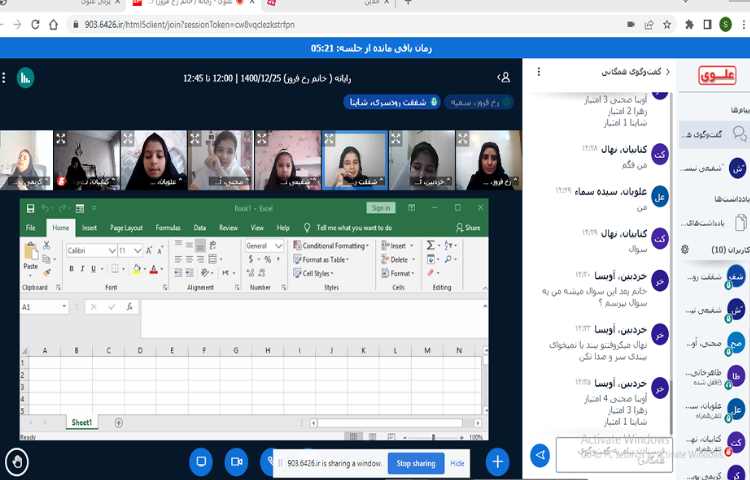Click the Share button in Excel
The width and height of the screenshot is (750, 480).
pos(468,228)
